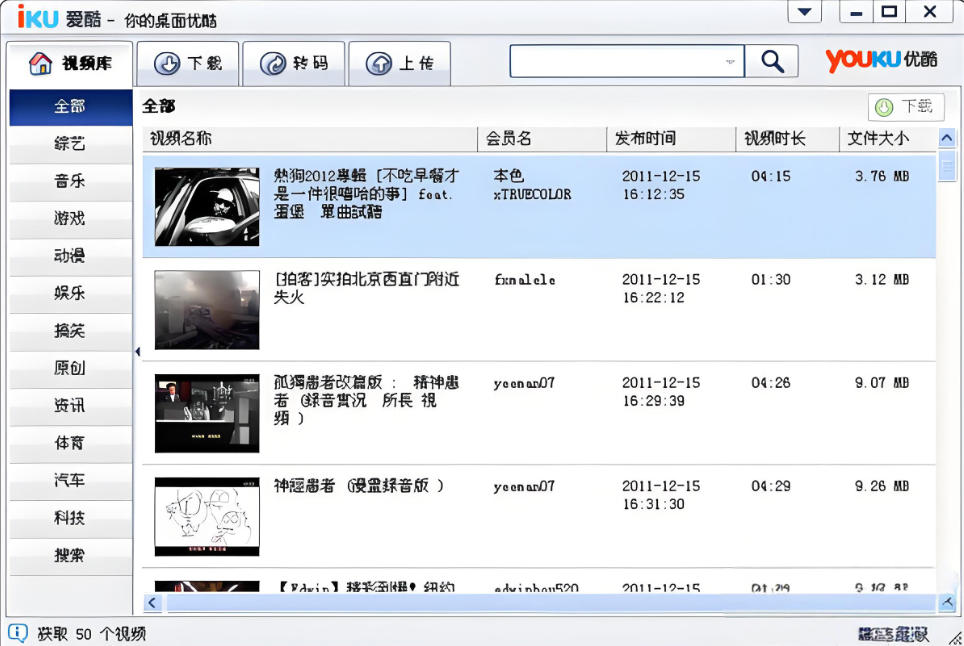Select the 汽车 category
Screen dimensions: 964x646
[71, 481]
